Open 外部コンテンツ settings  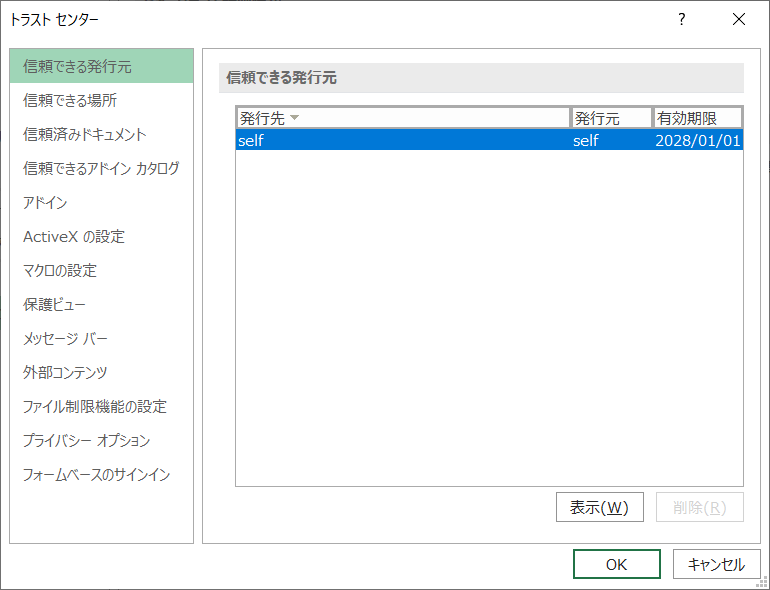tap(101, 372)
